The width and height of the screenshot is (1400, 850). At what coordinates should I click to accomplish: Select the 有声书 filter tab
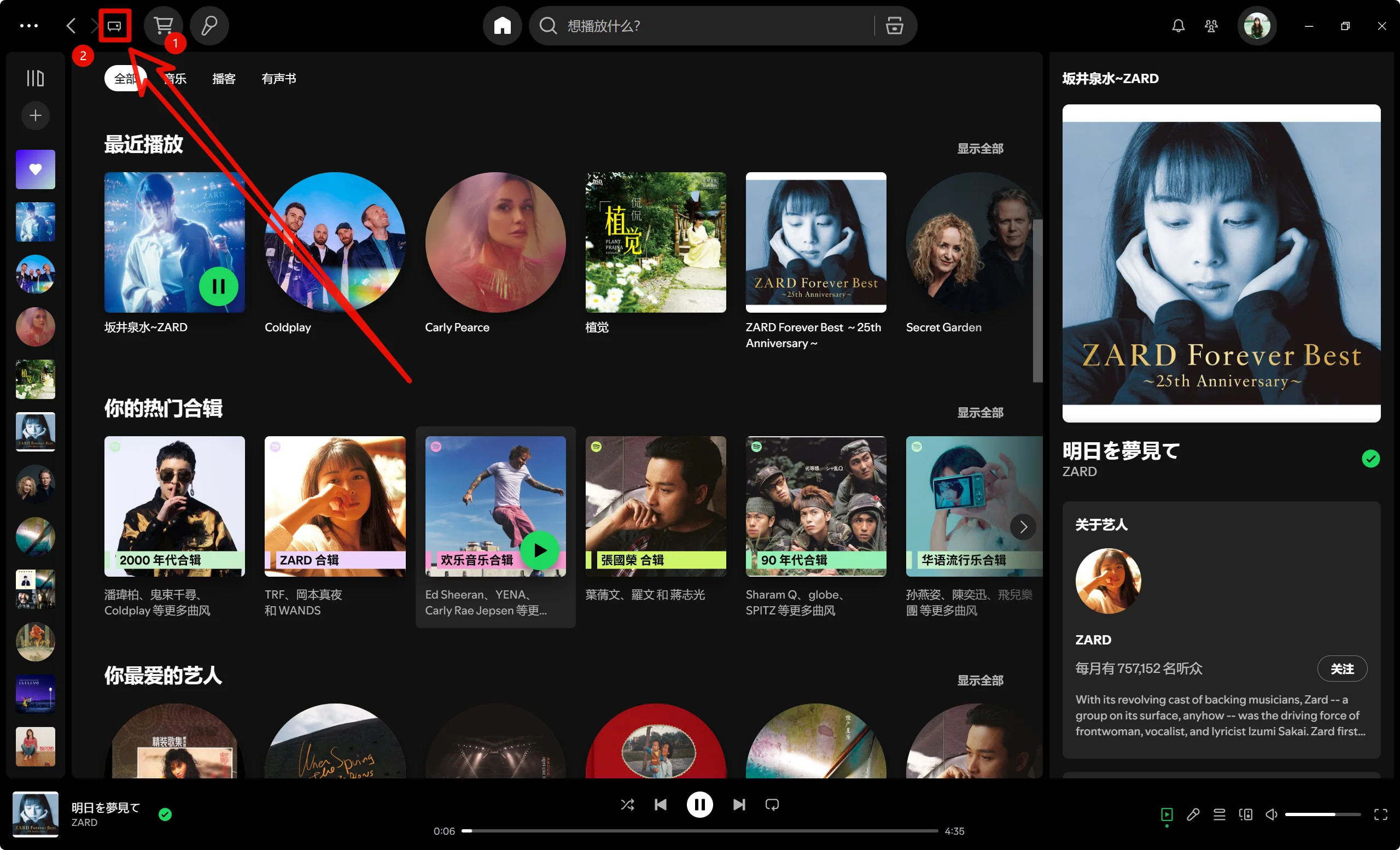coord(278,78)
